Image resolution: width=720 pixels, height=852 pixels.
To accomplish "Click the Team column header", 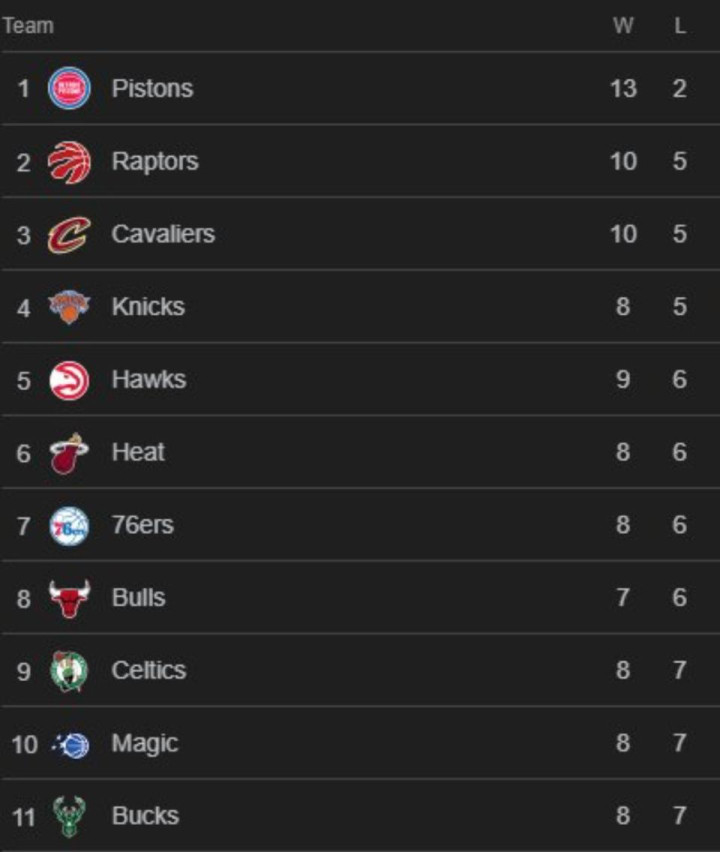I will coord(28,26).
